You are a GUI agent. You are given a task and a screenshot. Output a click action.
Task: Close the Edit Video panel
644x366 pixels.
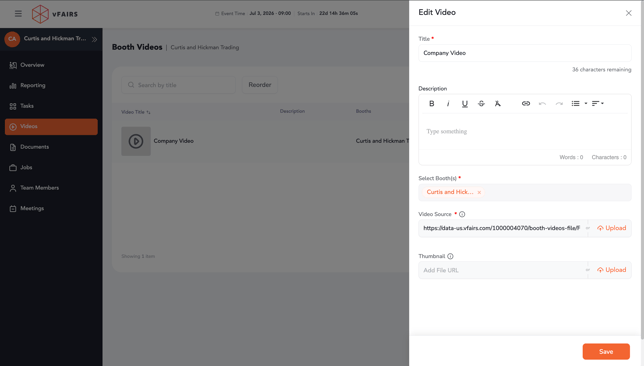(628, 13)
